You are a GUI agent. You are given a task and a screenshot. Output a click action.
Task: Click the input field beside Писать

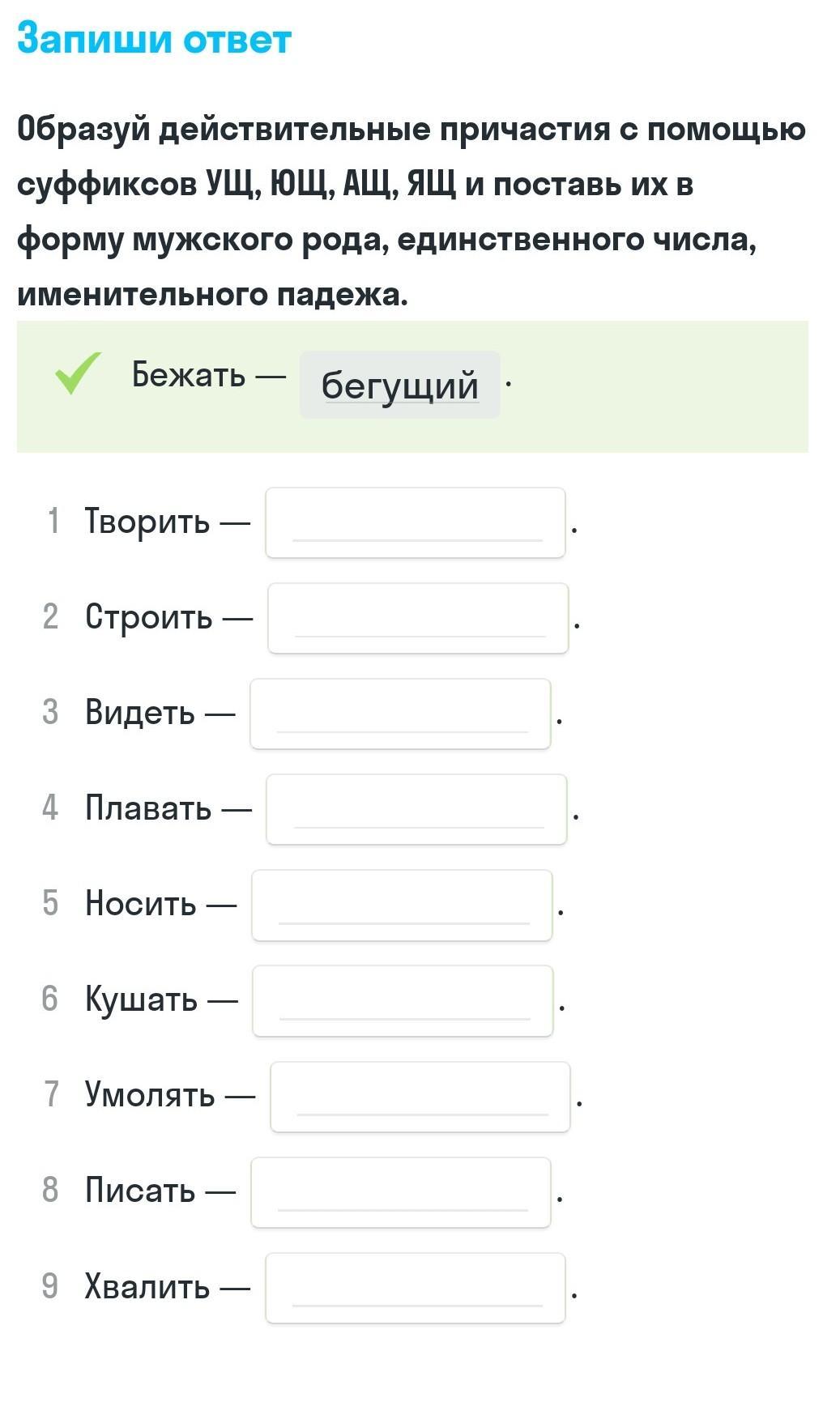click(401, 1192)
